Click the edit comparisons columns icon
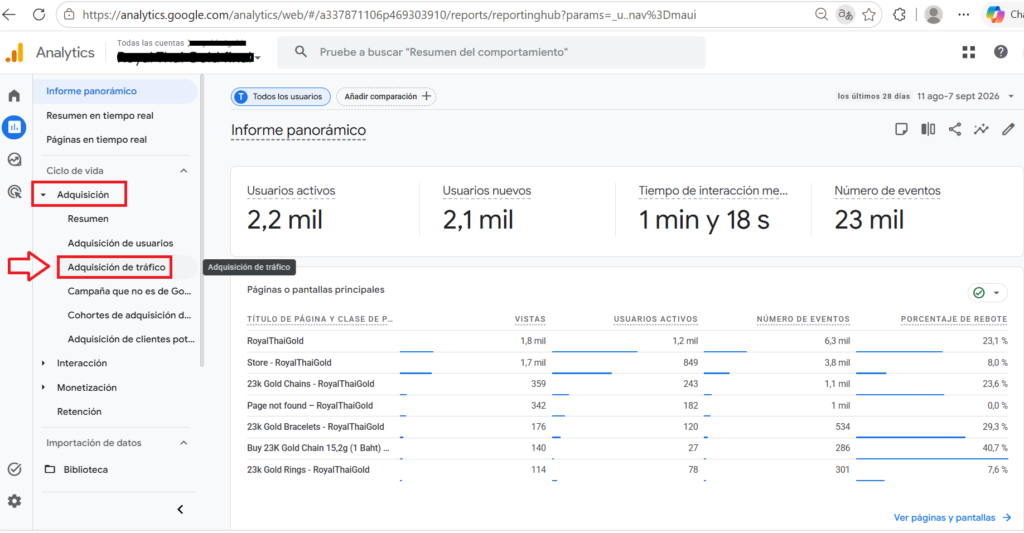Screen dimensions: 1024x533 (x=928, y=129)
